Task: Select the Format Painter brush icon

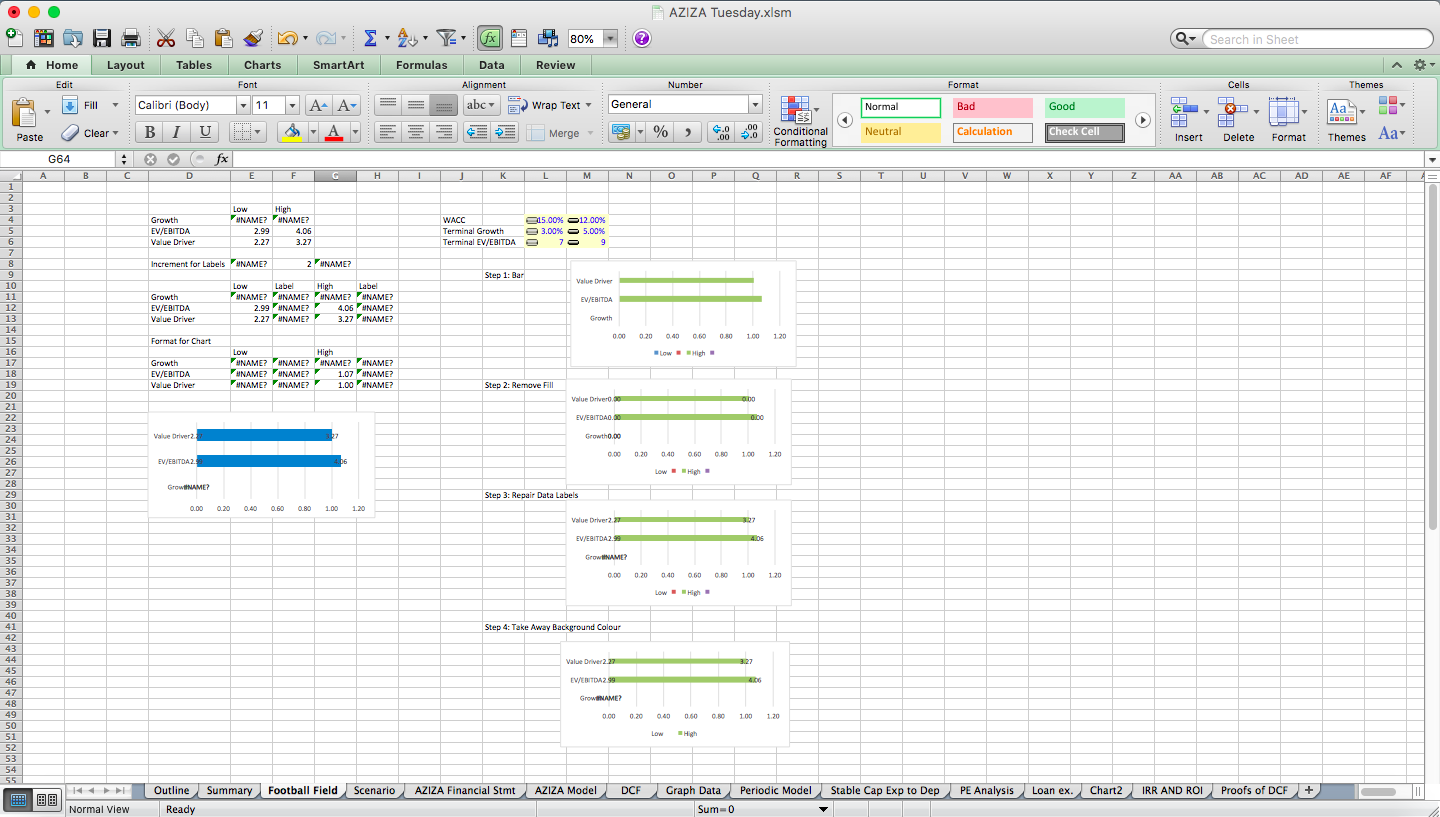Action: tap(253, 37)
